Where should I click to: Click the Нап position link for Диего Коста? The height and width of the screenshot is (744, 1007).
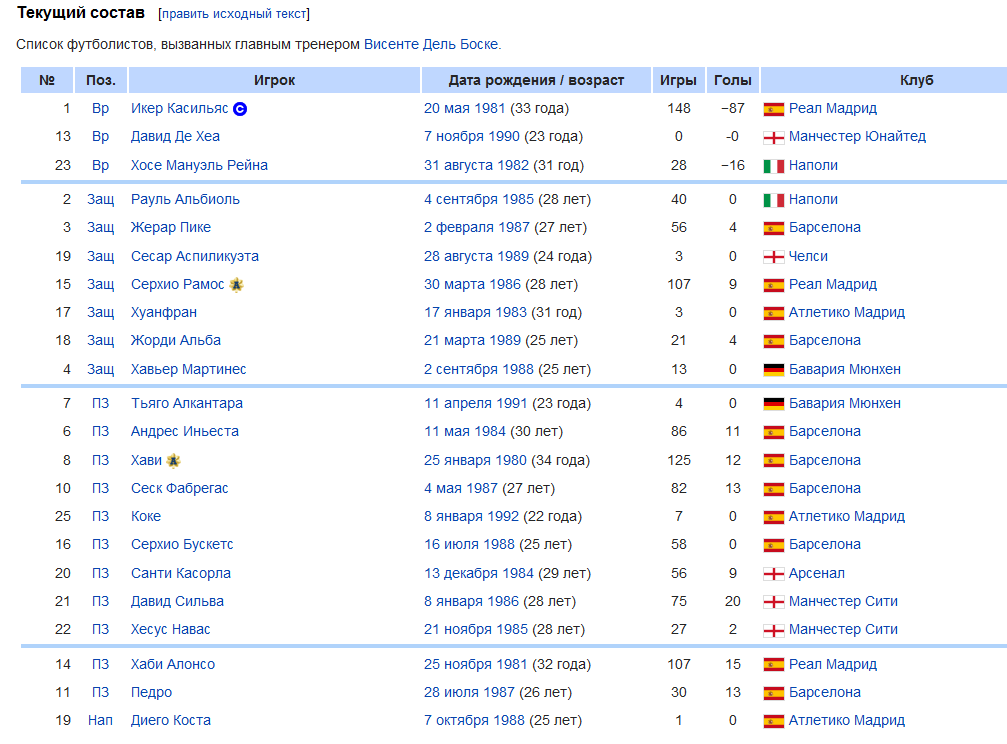[x=100, y=721]
